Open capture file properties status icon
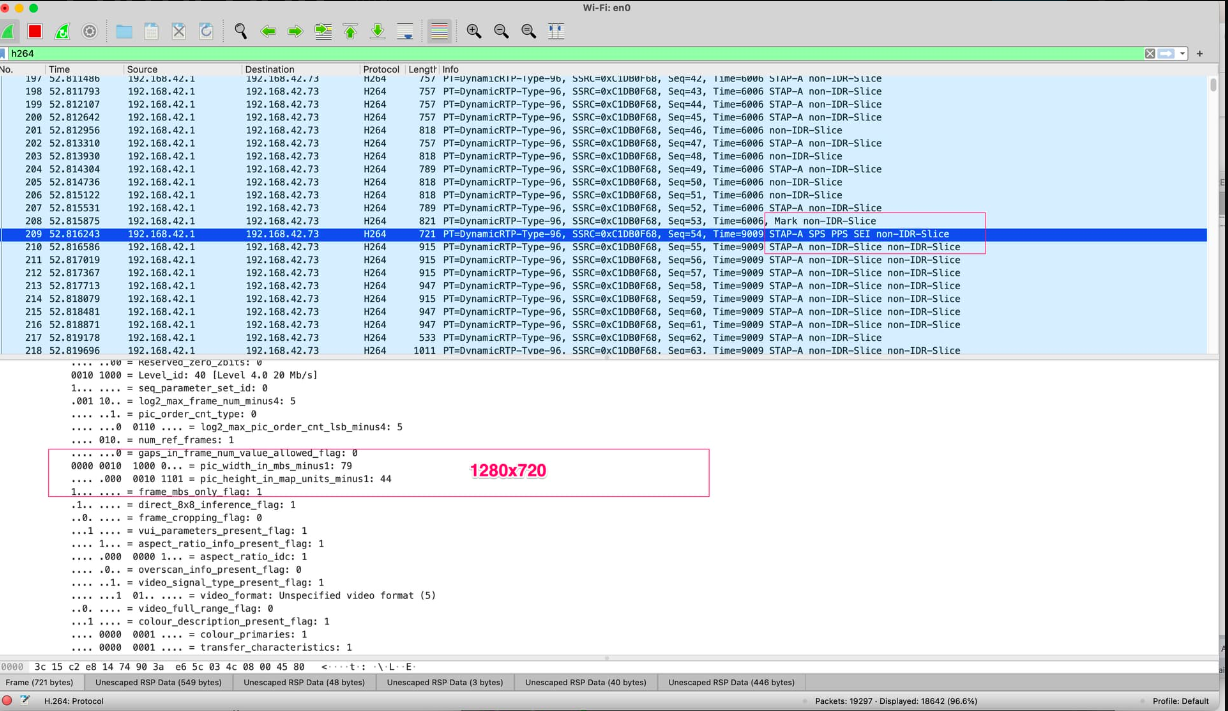The image size is (1228, 711). pos(25,701)
